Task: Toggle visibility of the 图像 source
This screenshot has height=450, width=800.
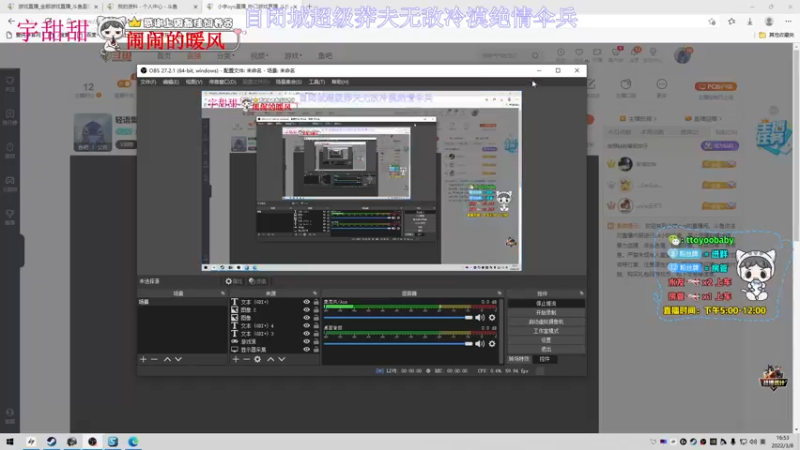Action: click(x=306, y=318)
